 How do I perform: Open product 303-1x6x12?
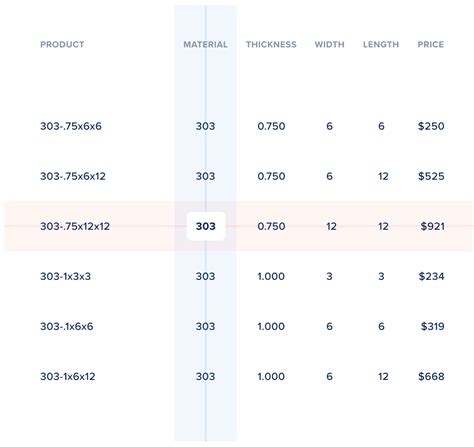pyautogui.click(x=68, y=376)
